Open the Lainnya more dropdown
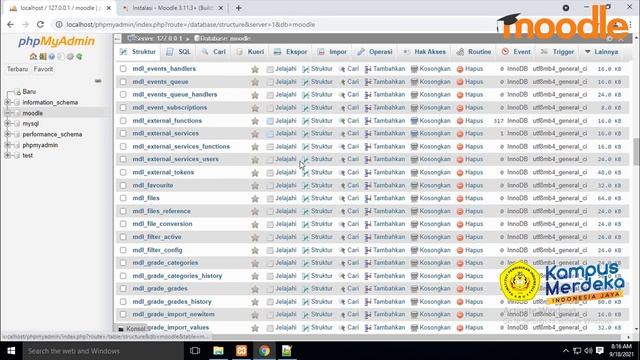The height and width of the screenshot is (360, 640). point(601,52)
